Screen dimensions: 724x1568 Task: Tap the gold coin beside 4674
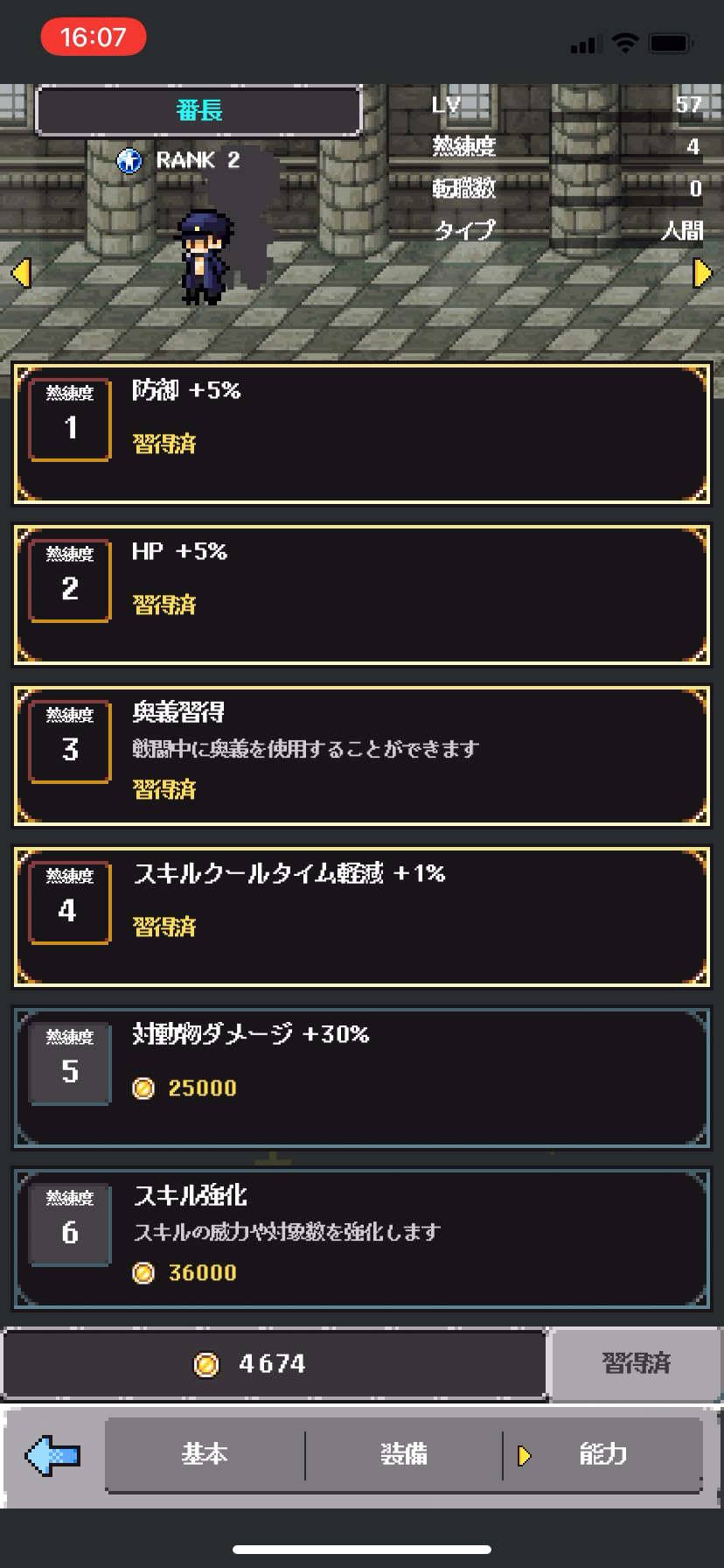click(206, 1363)
